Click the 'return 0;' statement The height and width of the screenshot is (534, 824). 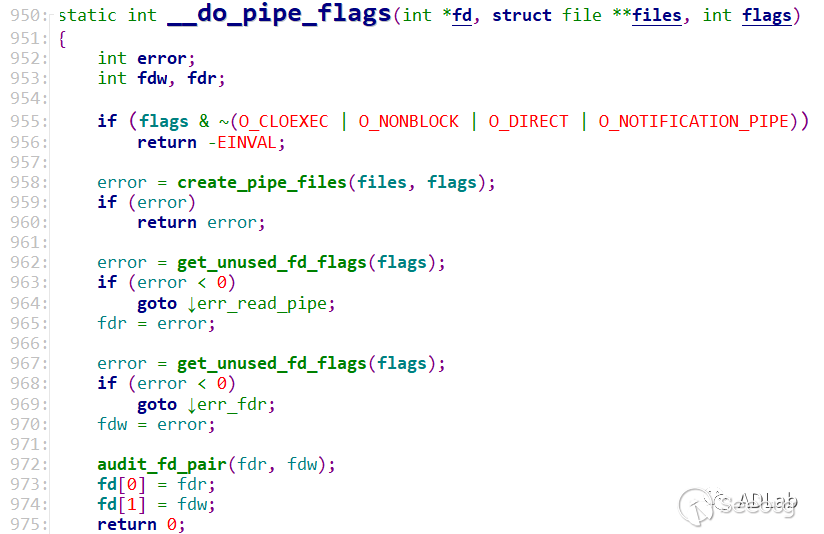click(141, 524)
